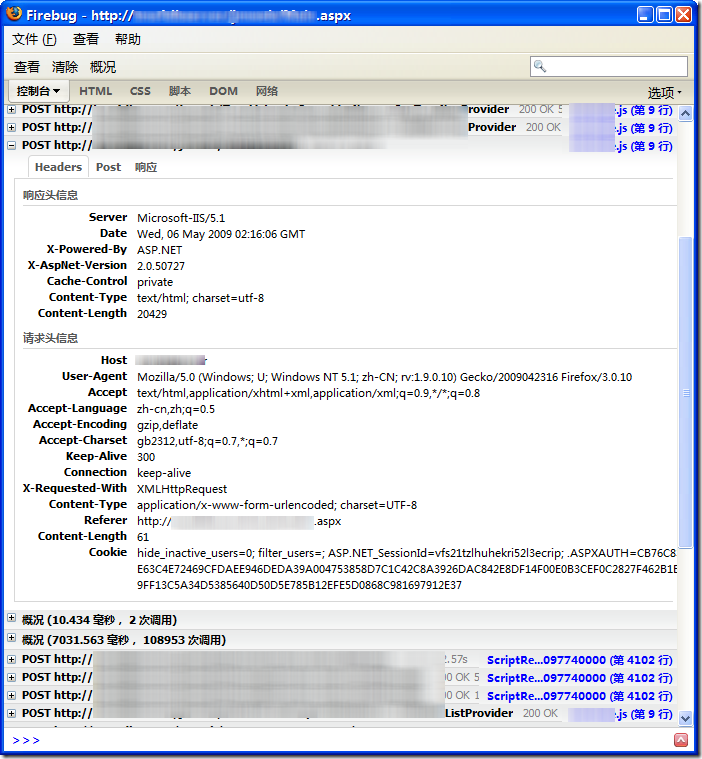Switch to the HTML panel tab

coord(95,91)
